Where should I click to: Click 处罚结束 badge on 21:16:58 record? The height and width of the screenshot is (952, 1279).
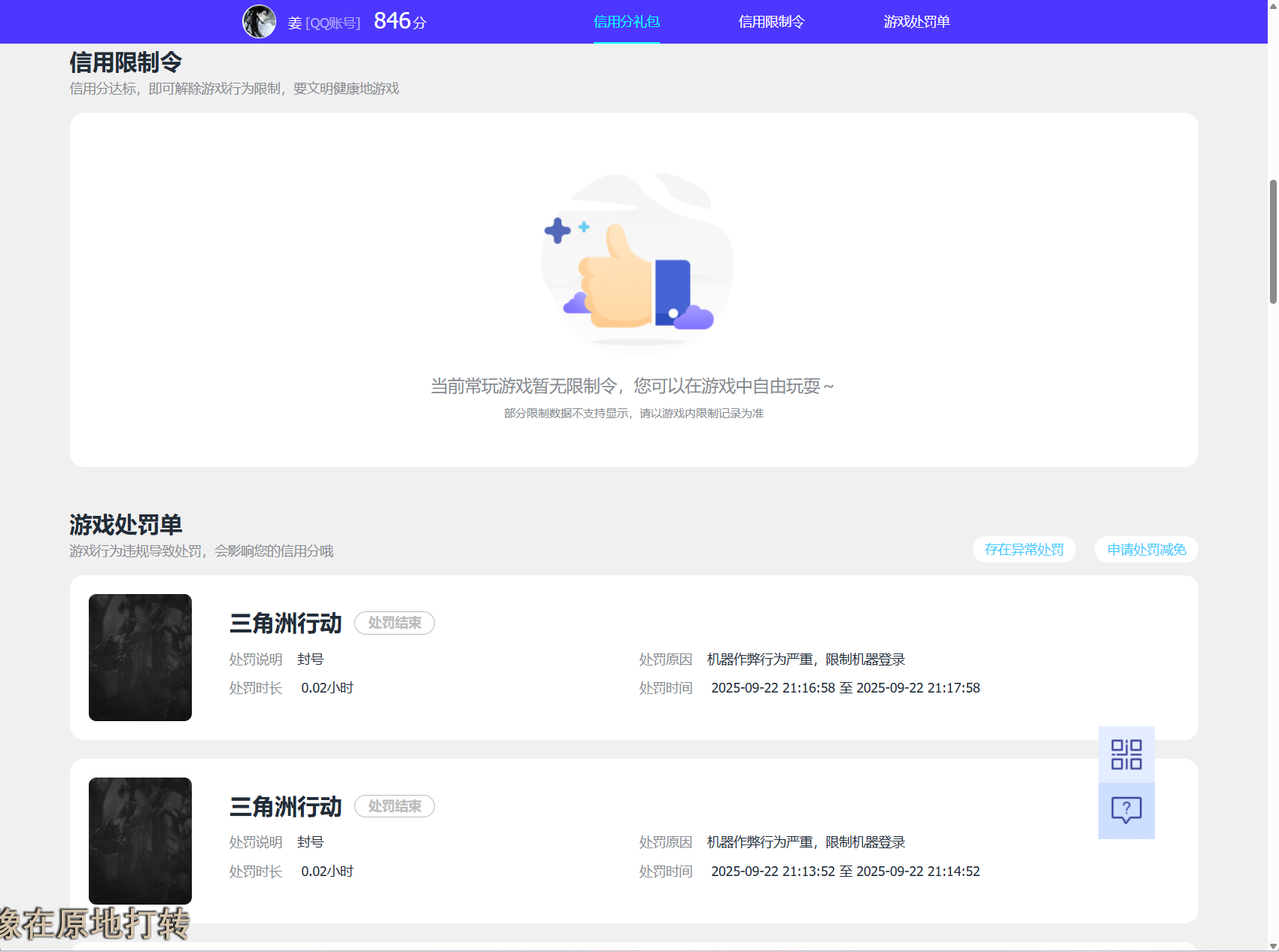click(394, 623)
